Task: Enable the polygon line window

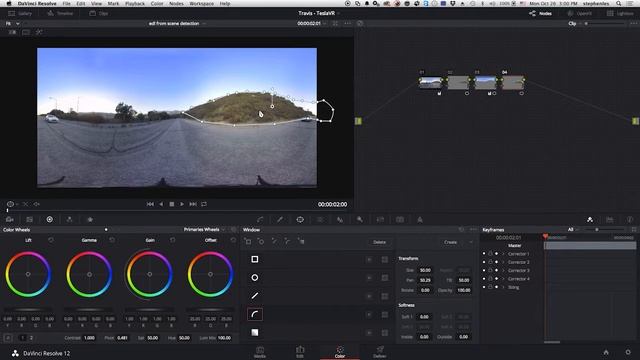Action: point(255,296)
